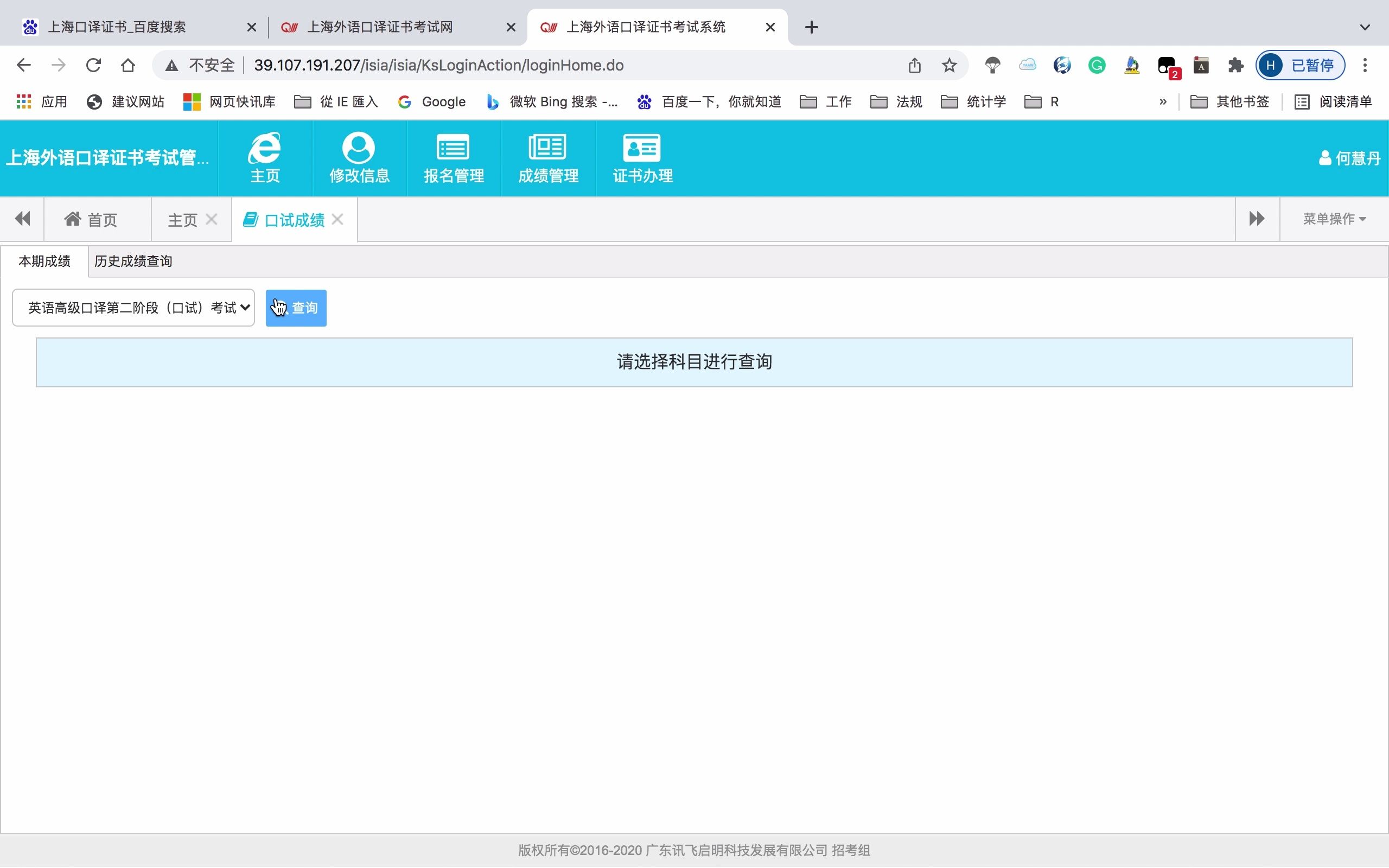Close the 上海外语口译证书考试系统 browser tab
This screenshot has height=868, width=1389.
(770, 27)
